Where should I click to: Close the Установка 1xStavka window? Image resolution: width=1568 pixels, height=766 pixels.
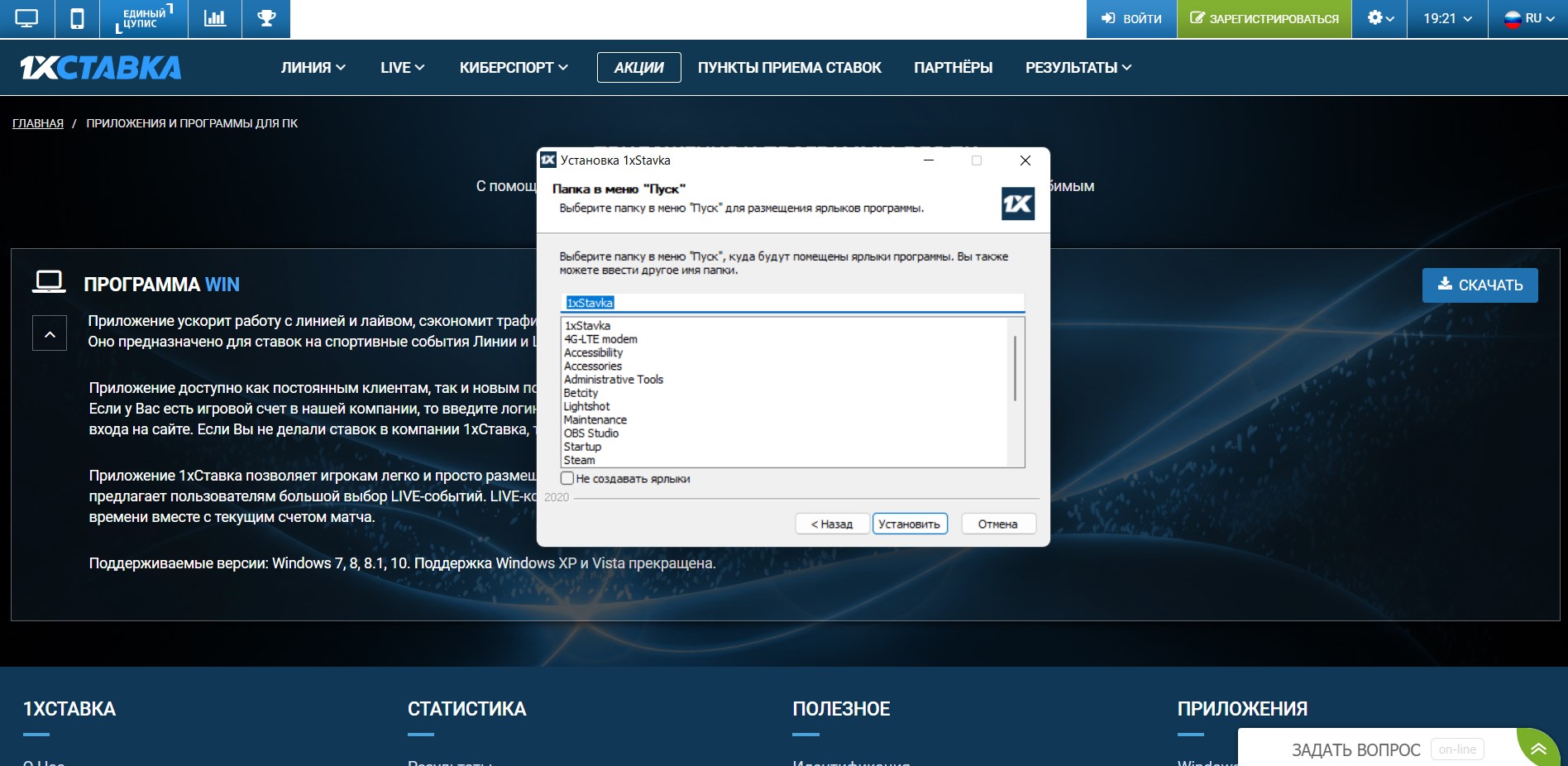tap(1025, 160)
